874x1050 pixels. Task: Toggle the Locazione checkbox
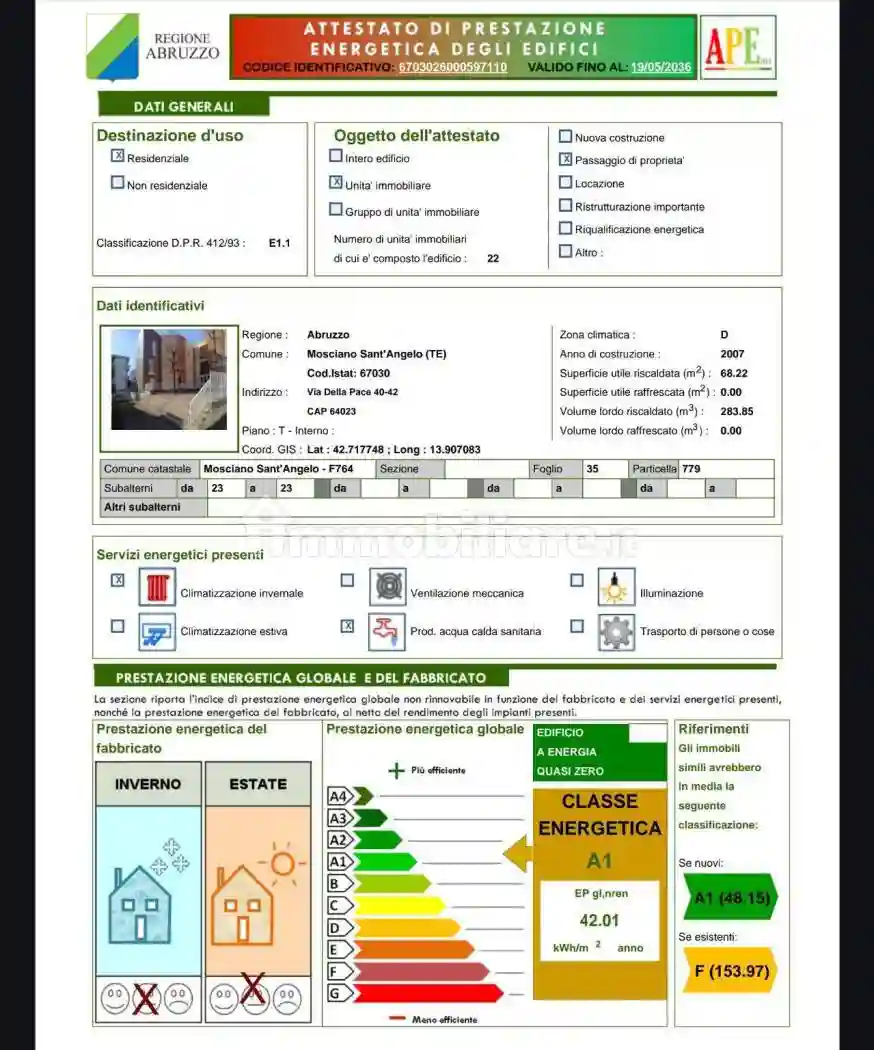(x=565, y=182)
